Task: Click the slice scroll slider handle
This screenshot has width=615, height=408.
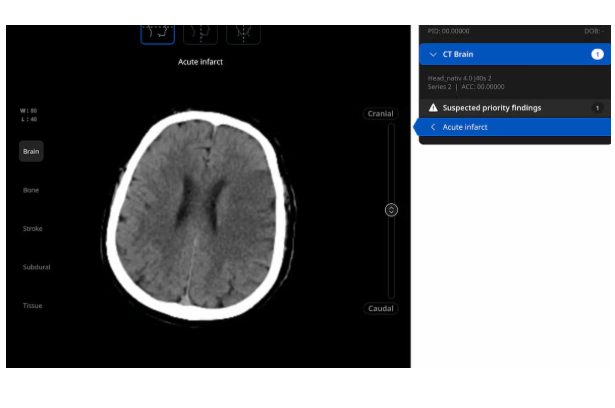Action: 391,210
